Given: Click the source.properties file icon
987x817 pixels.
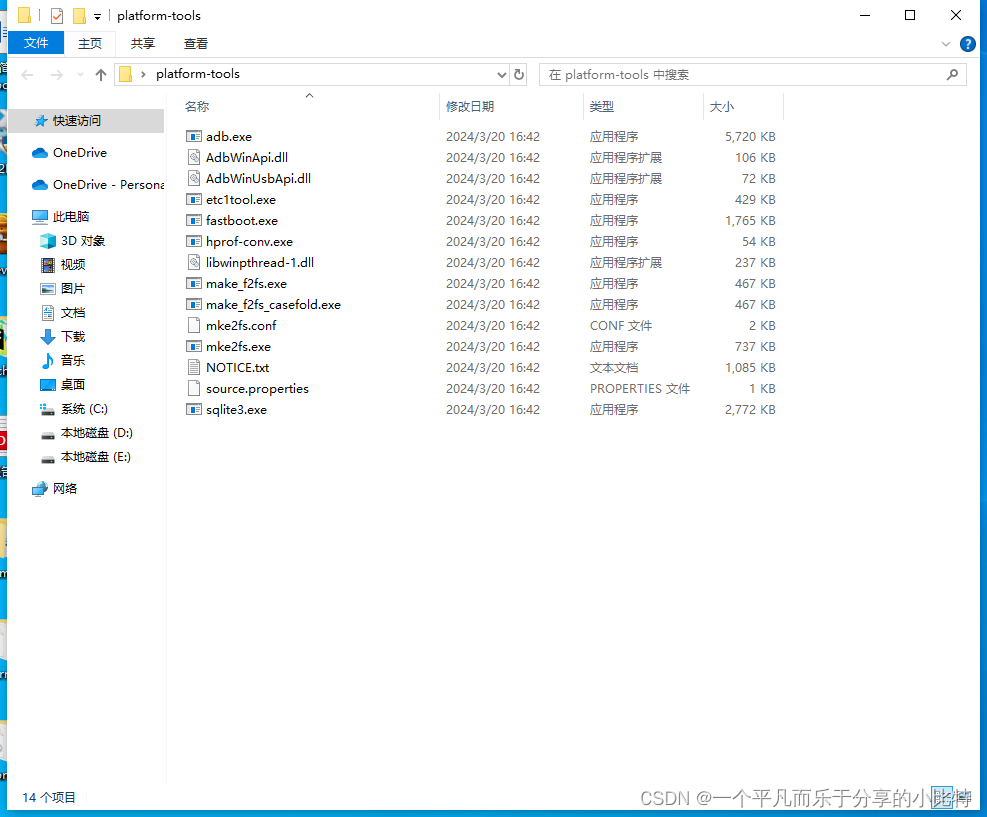Looking at the screenshot, I should click(194, 388).
